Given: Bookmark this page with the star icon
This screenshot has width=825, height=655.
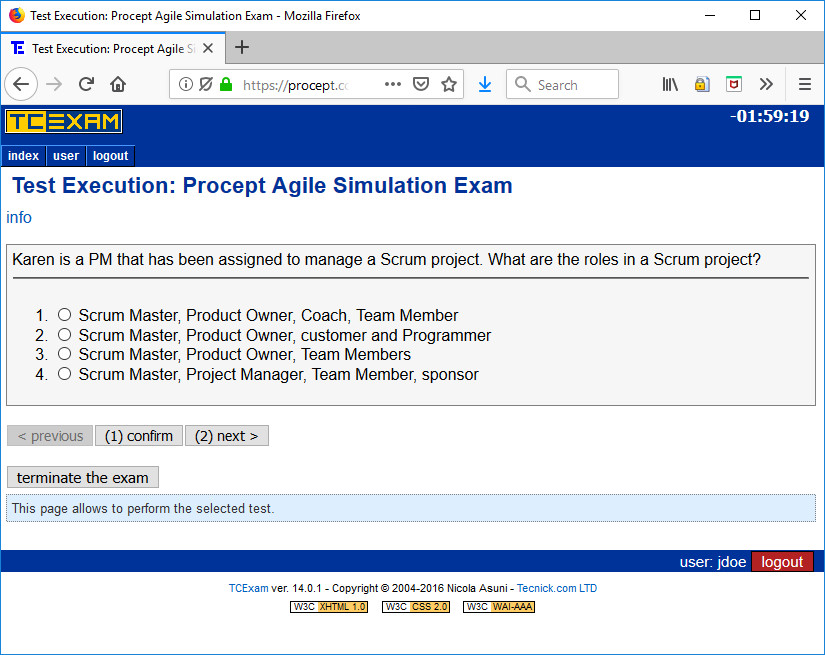Looking at the screenshot, I should [449, 84].
